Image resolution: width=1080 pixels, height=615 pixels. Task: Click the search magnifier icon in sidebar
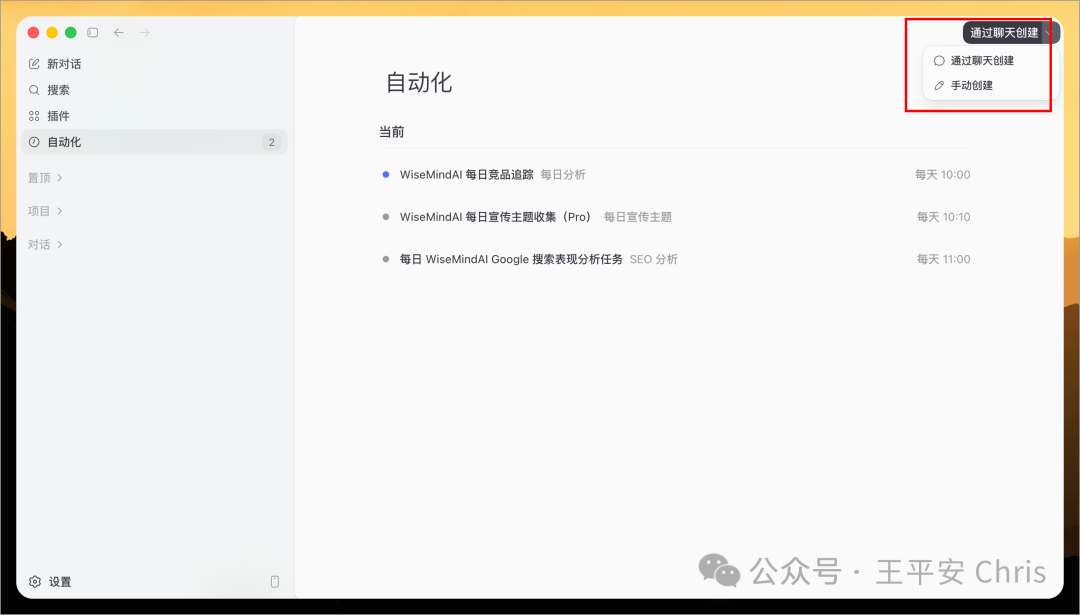(34, 90)
